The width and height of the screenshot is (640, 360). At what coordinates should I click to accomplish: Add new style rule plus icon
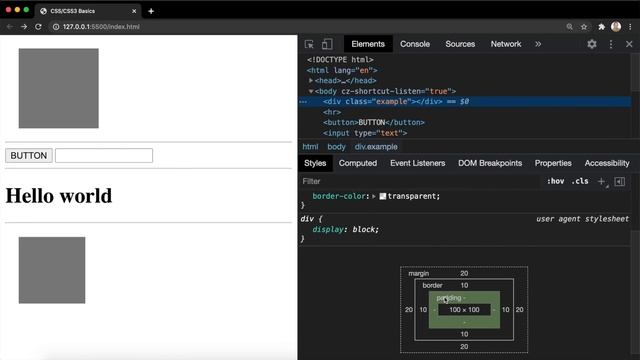coord(602,182)
